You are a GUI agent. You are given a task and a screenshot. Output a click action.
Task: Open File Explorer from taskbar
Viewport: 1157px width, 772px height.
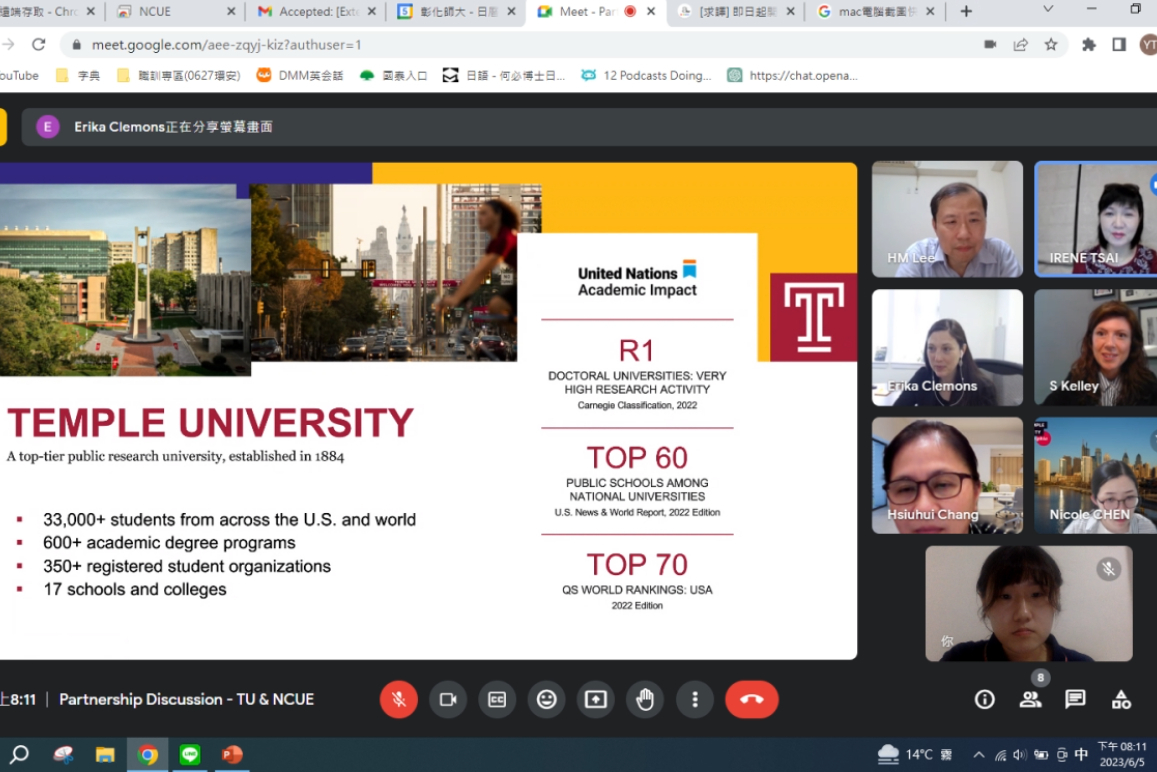(x=105, y=754)
